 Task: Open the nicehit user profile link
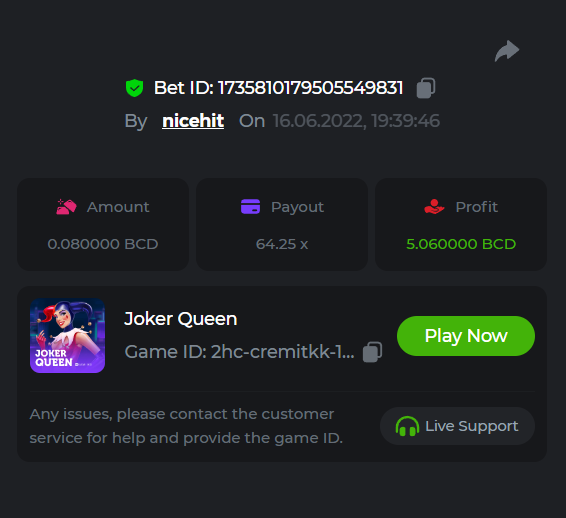click(193, 121)
